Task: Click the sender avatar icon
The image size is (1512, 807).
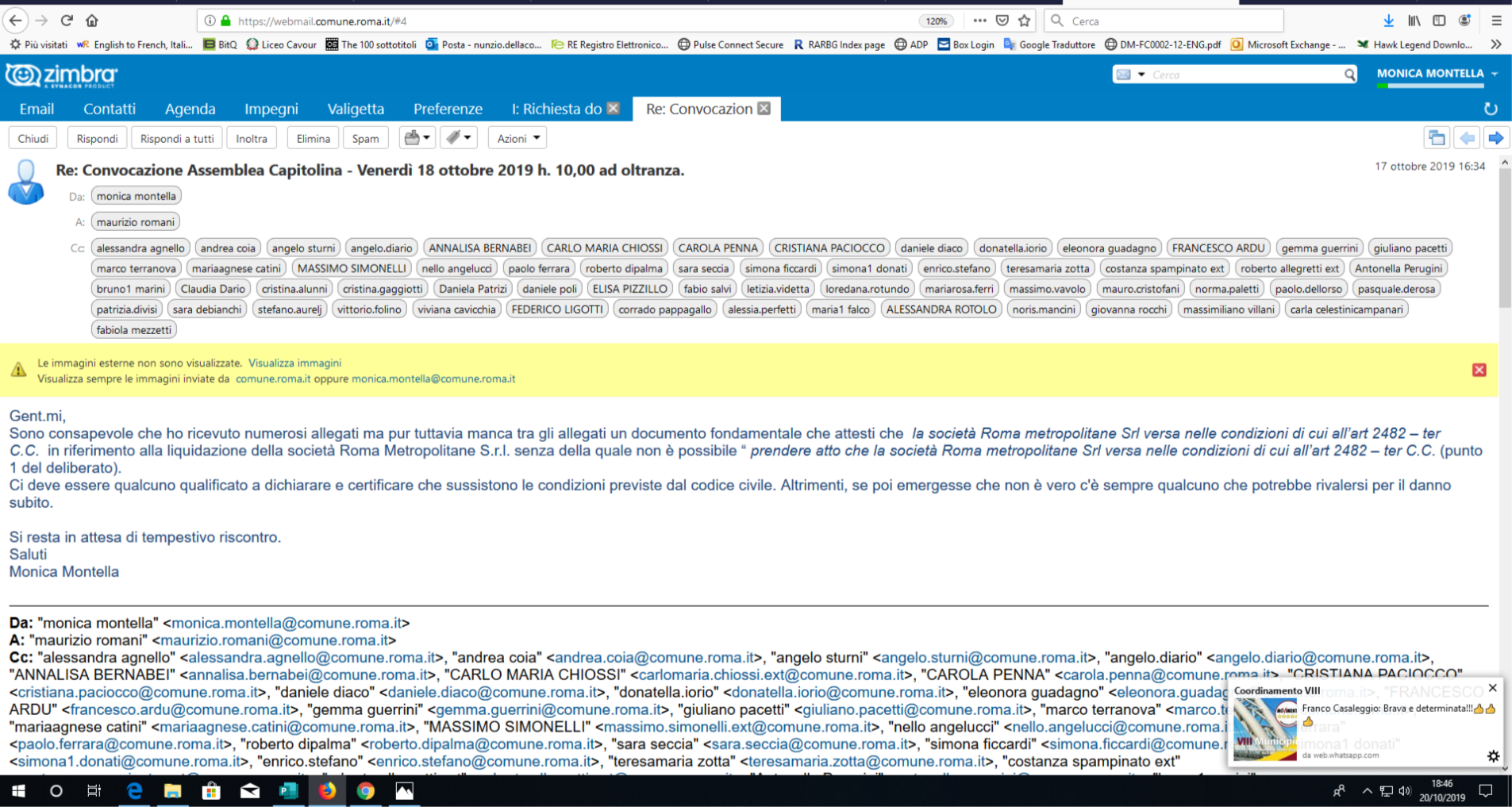Action: 26,182
